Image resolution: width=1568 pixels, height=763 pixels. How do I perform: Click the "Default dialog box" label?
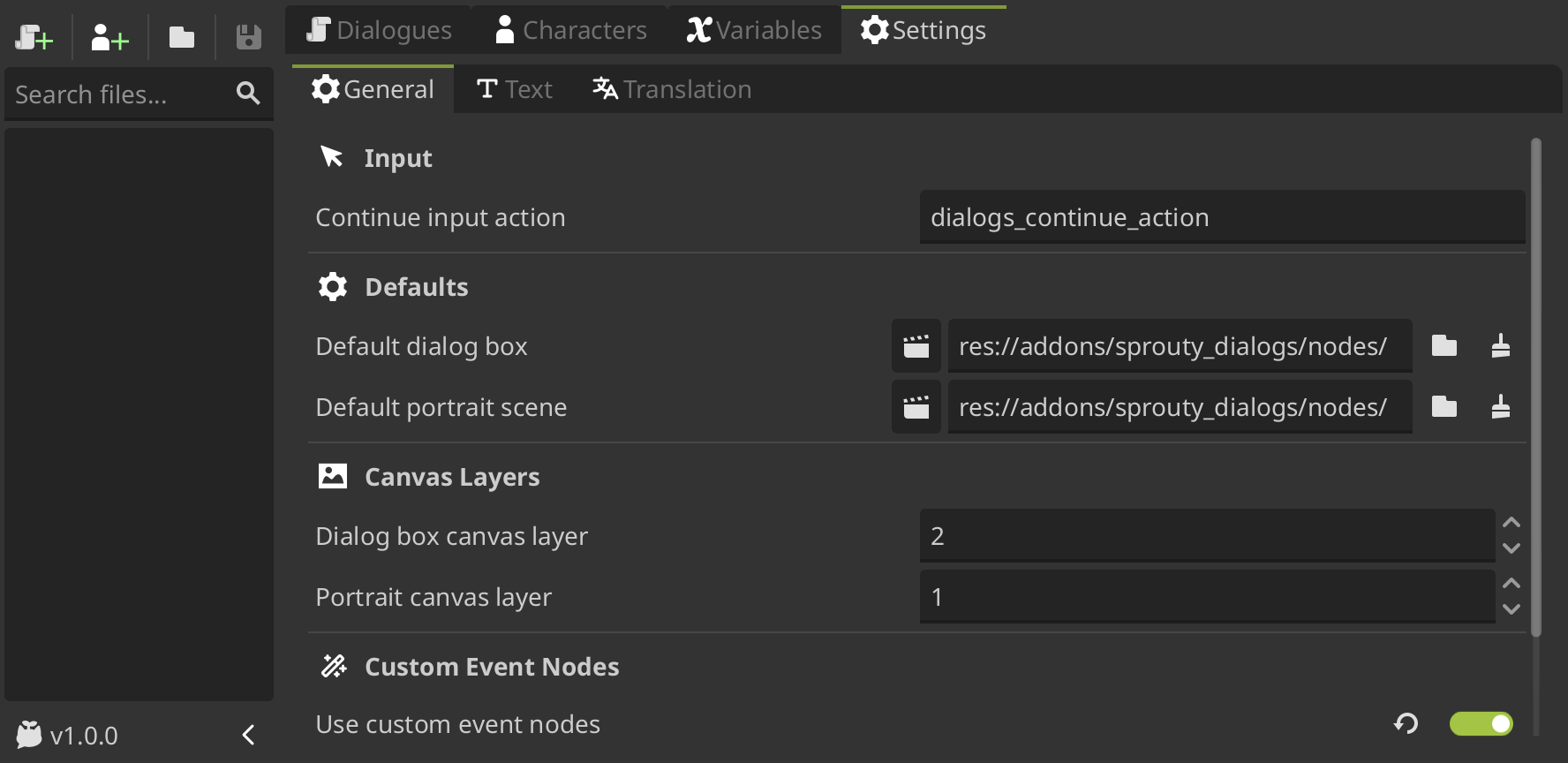(422, 346)
